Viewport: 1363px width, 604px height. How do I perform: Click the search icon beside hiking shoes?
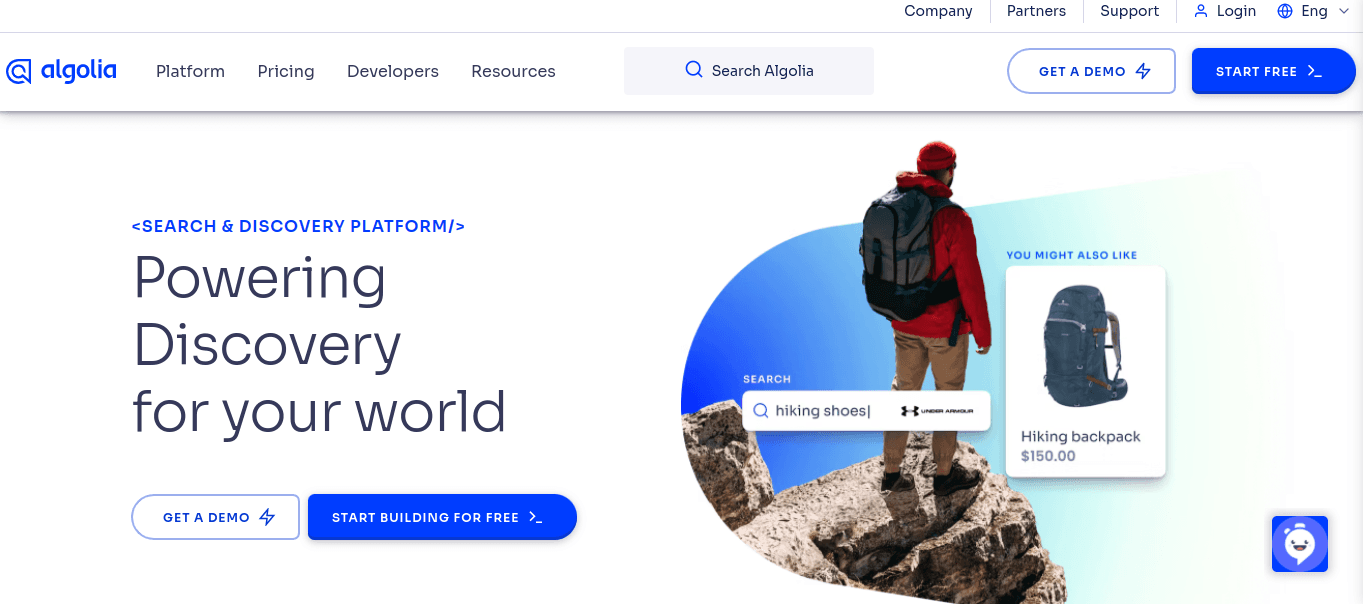760,411
